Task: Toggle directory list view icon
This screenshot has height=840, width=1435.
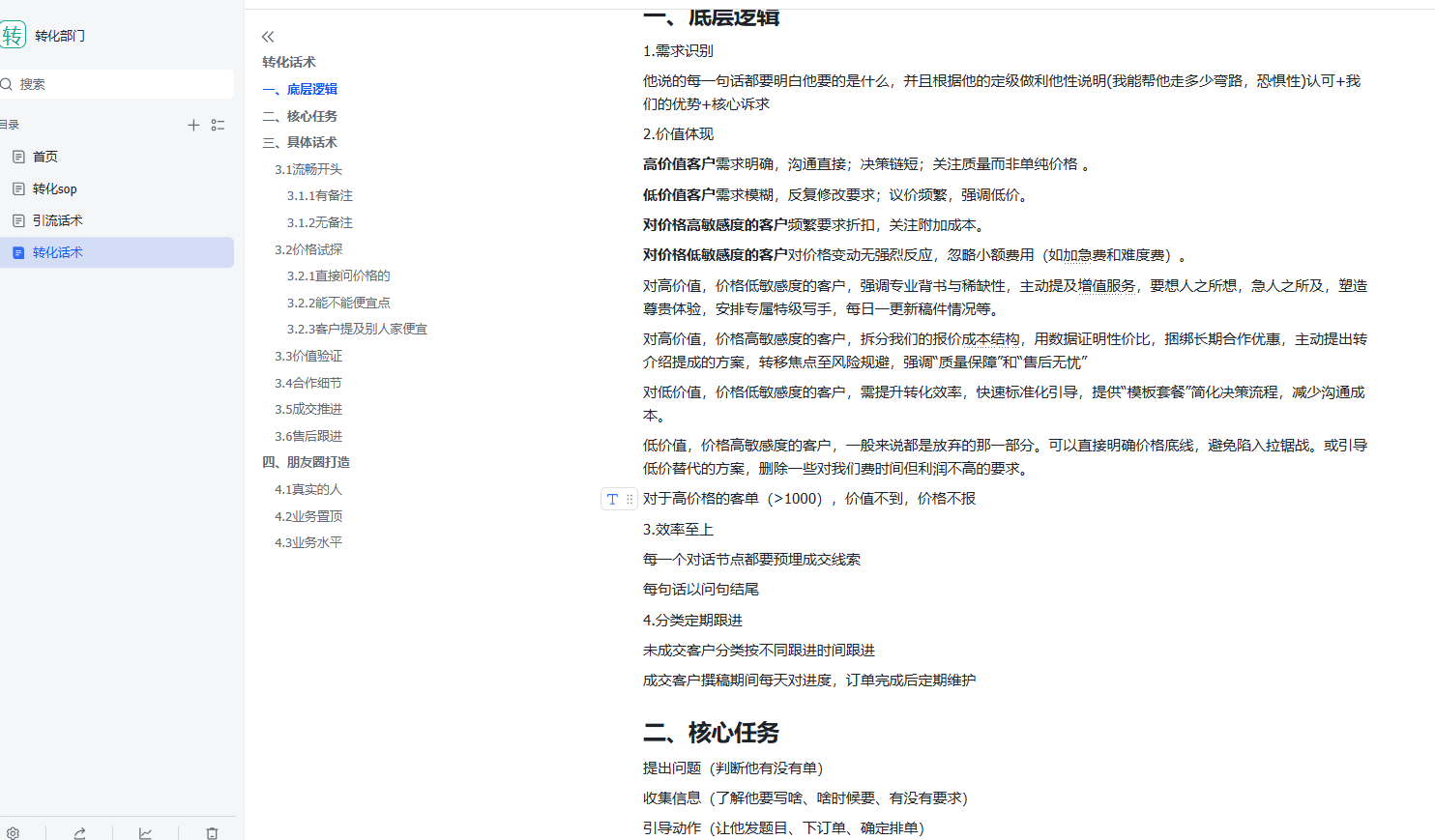Action: [x=219, y=125]
